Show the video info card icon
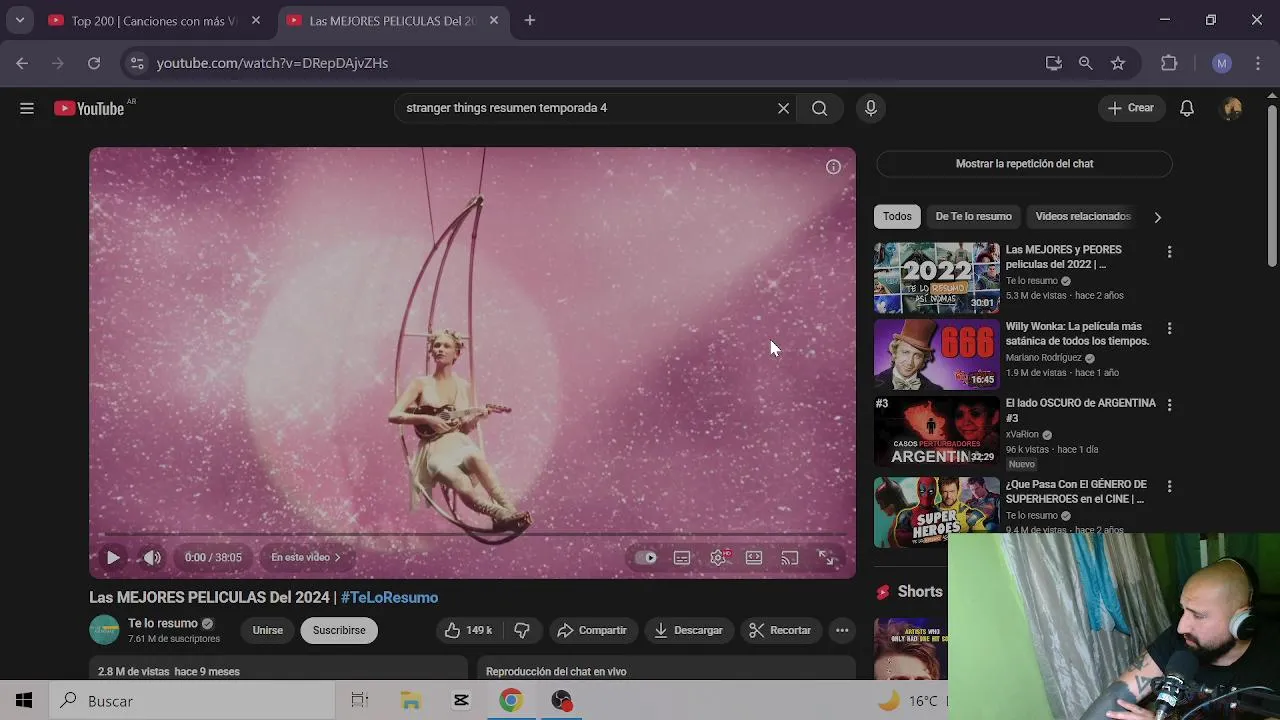The image size is (1280, 720). [833, 167]
